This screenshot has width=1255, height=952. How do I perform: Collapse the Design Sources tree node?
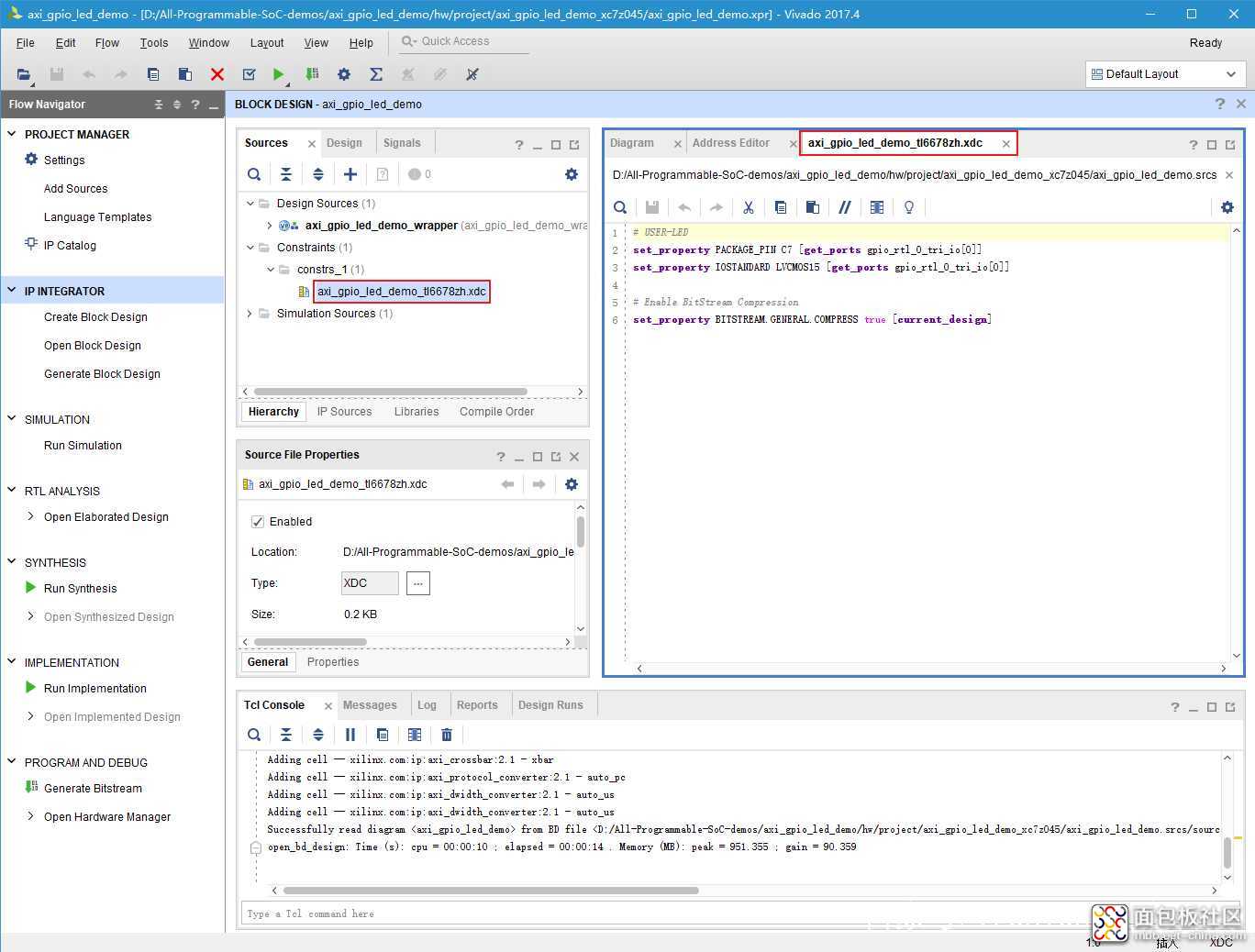[x=250, y=204]
